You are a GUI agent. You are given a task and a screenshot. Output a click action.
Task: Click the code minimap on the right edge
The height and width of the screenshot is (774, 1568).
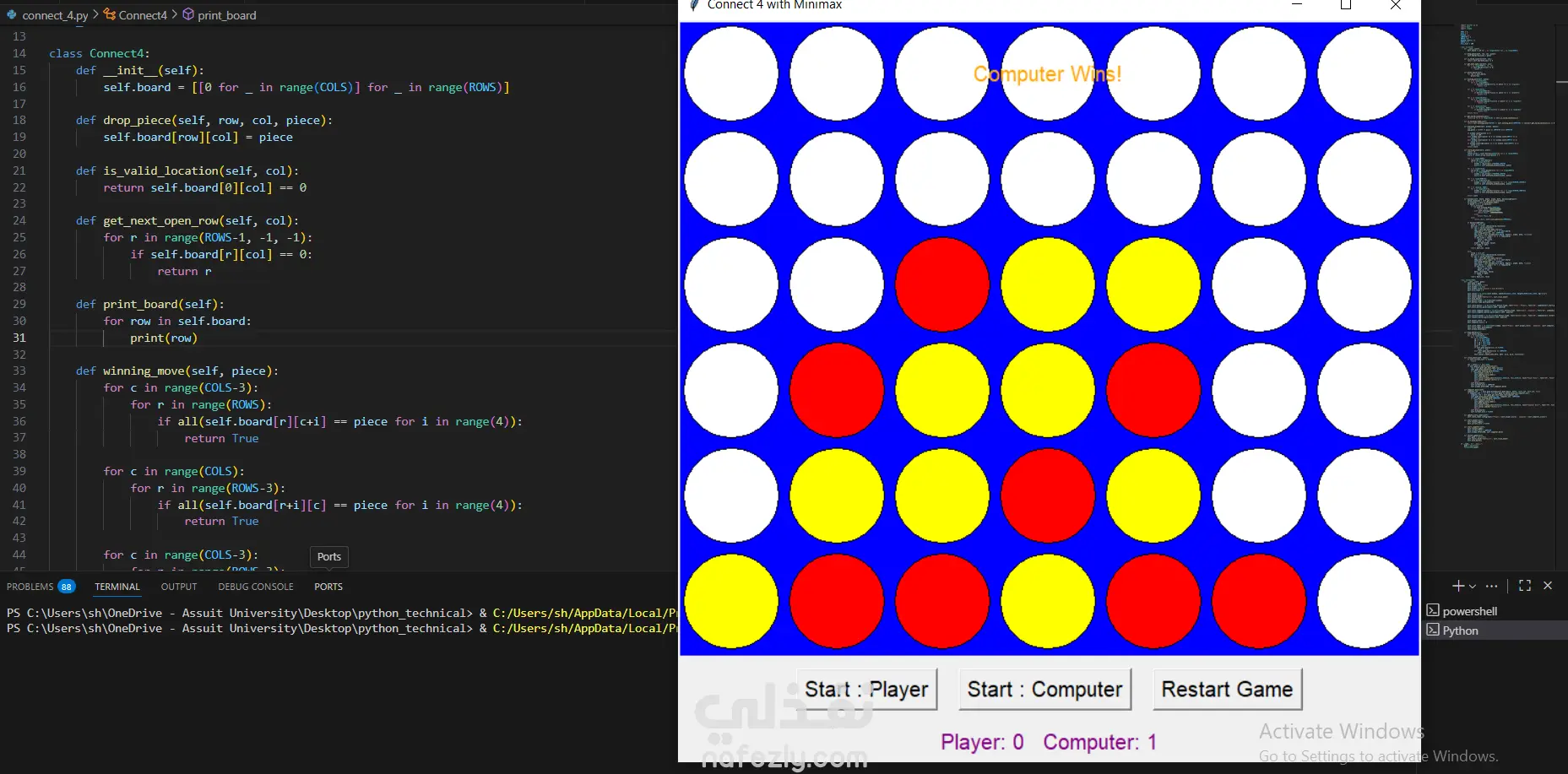click(1507, 236)
